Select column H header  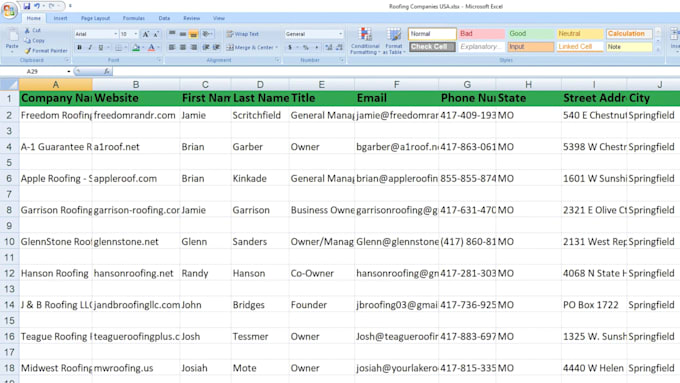[x=528, y=85]
